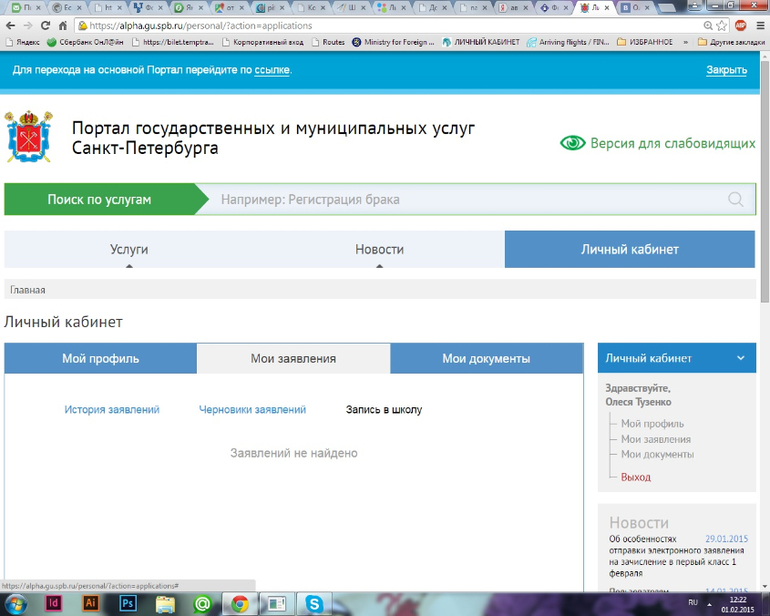Click the Главная breadcrumb

pyautogui.click(x=28, y=290)
